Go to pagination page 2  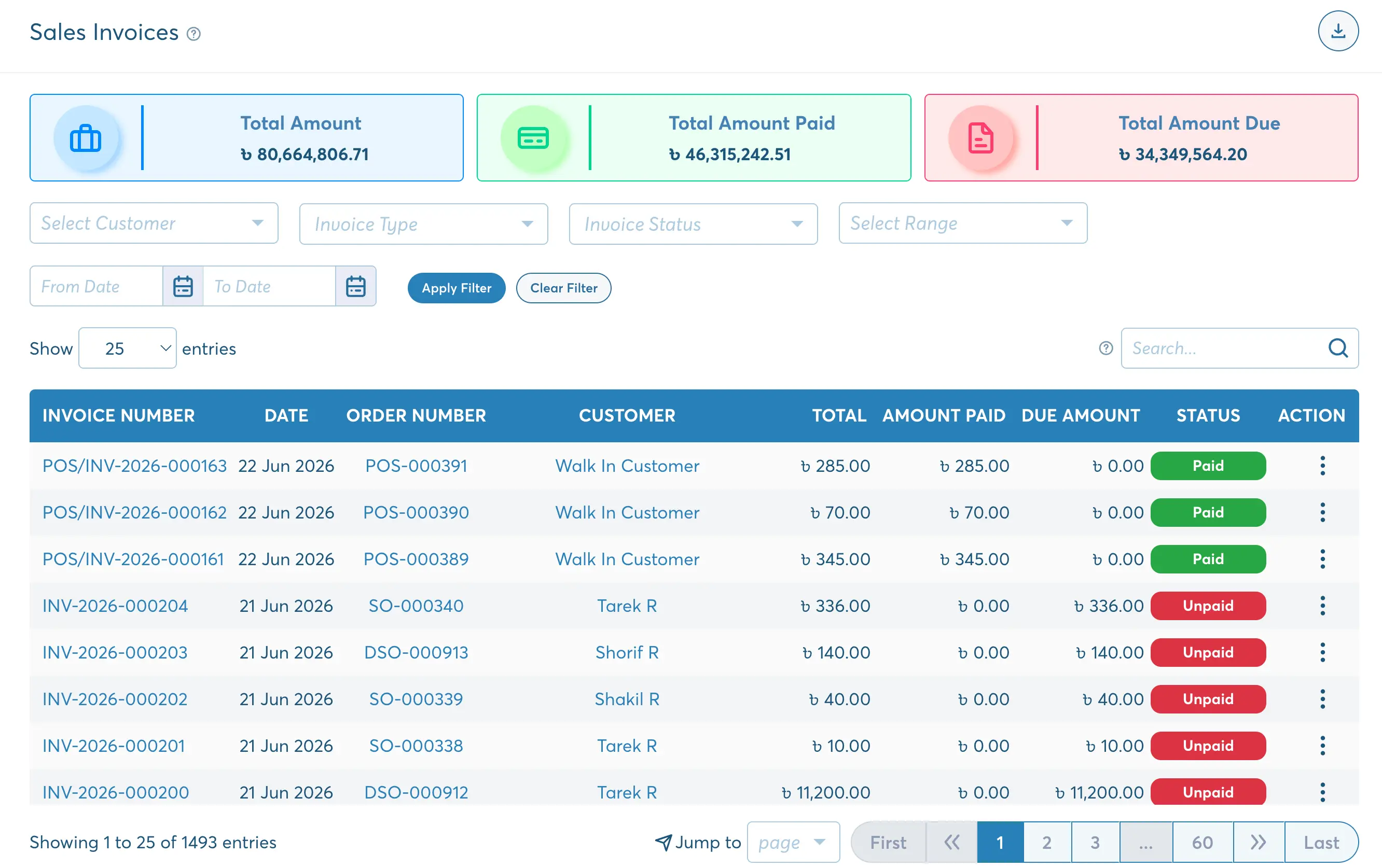point(1047,842)
